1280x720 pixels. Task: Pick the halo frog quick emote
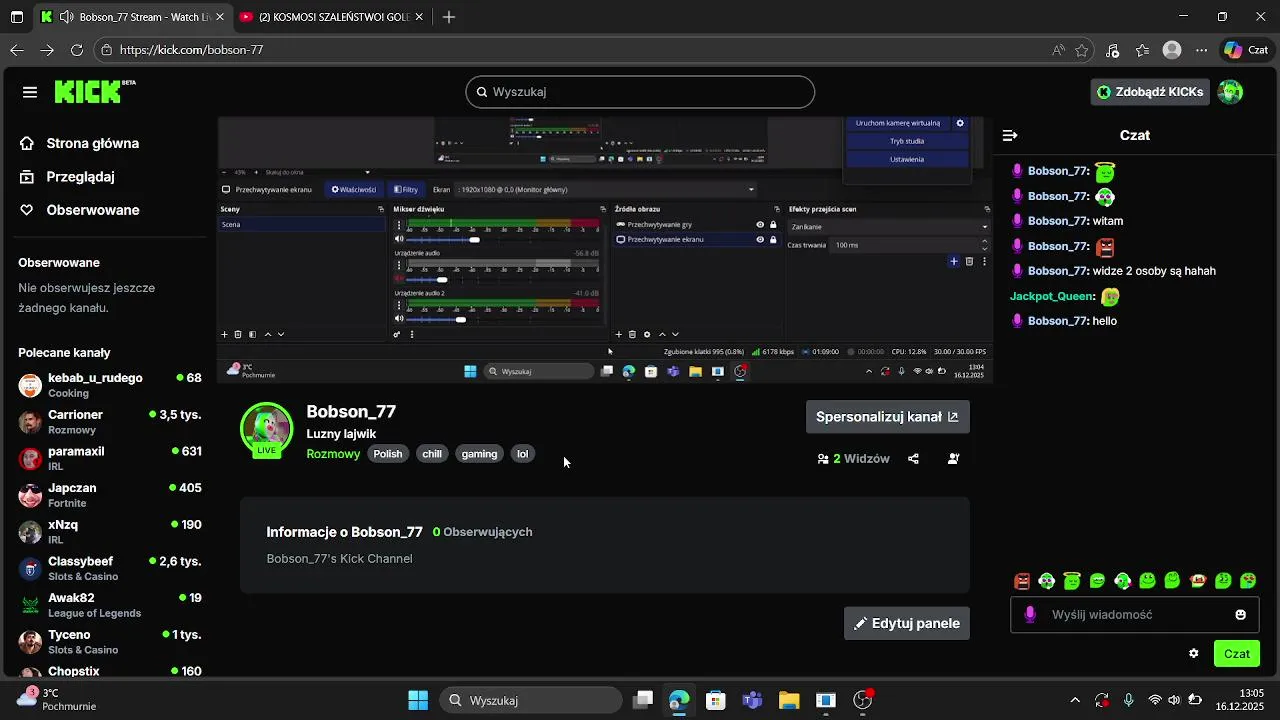click(1072, 581)
